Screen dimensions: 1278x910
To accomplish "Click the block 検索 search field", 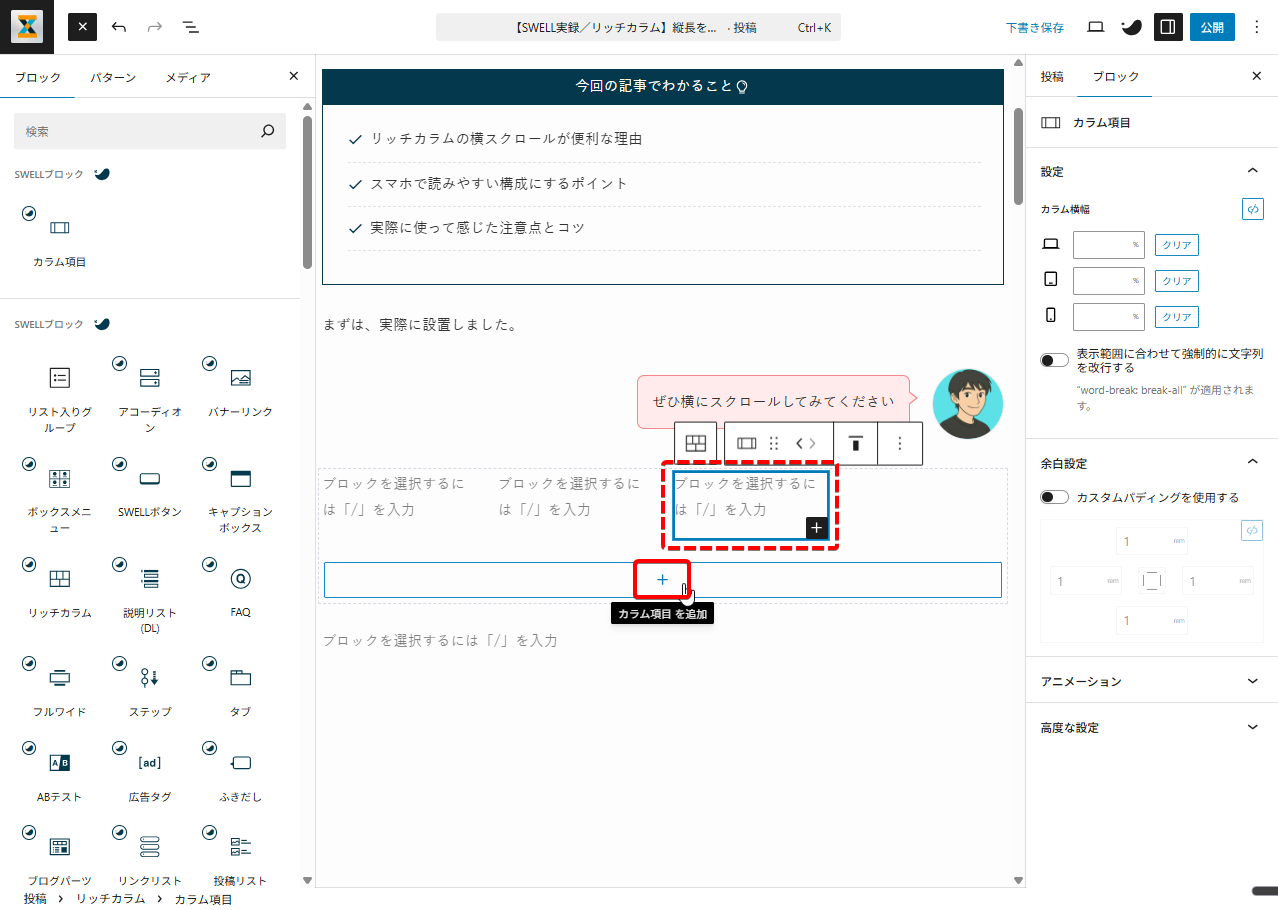I will click(x=140, y=131).
